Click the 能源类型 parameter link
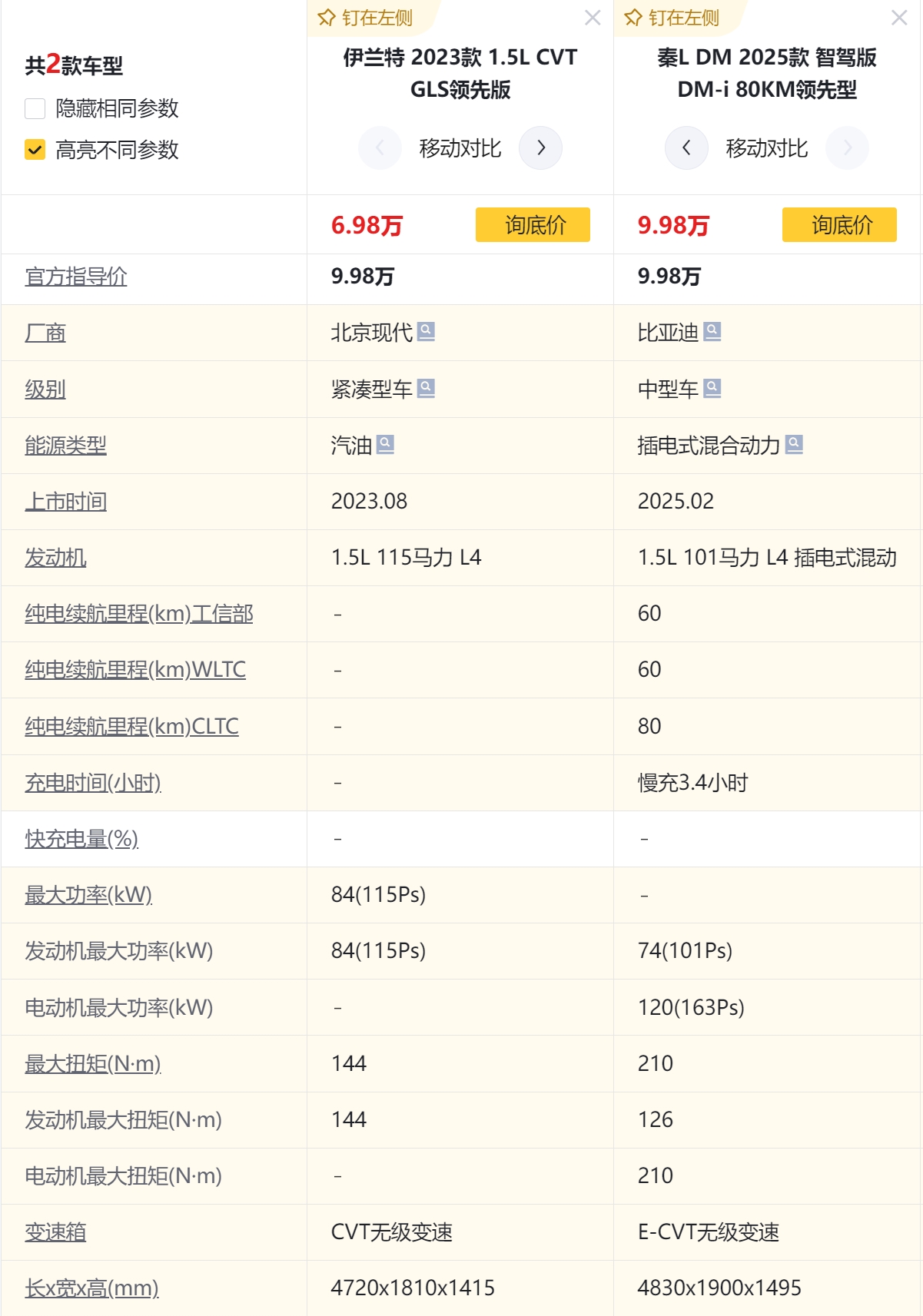The height and width of the screenshot is (1316, 923). [x=65, y=446]
